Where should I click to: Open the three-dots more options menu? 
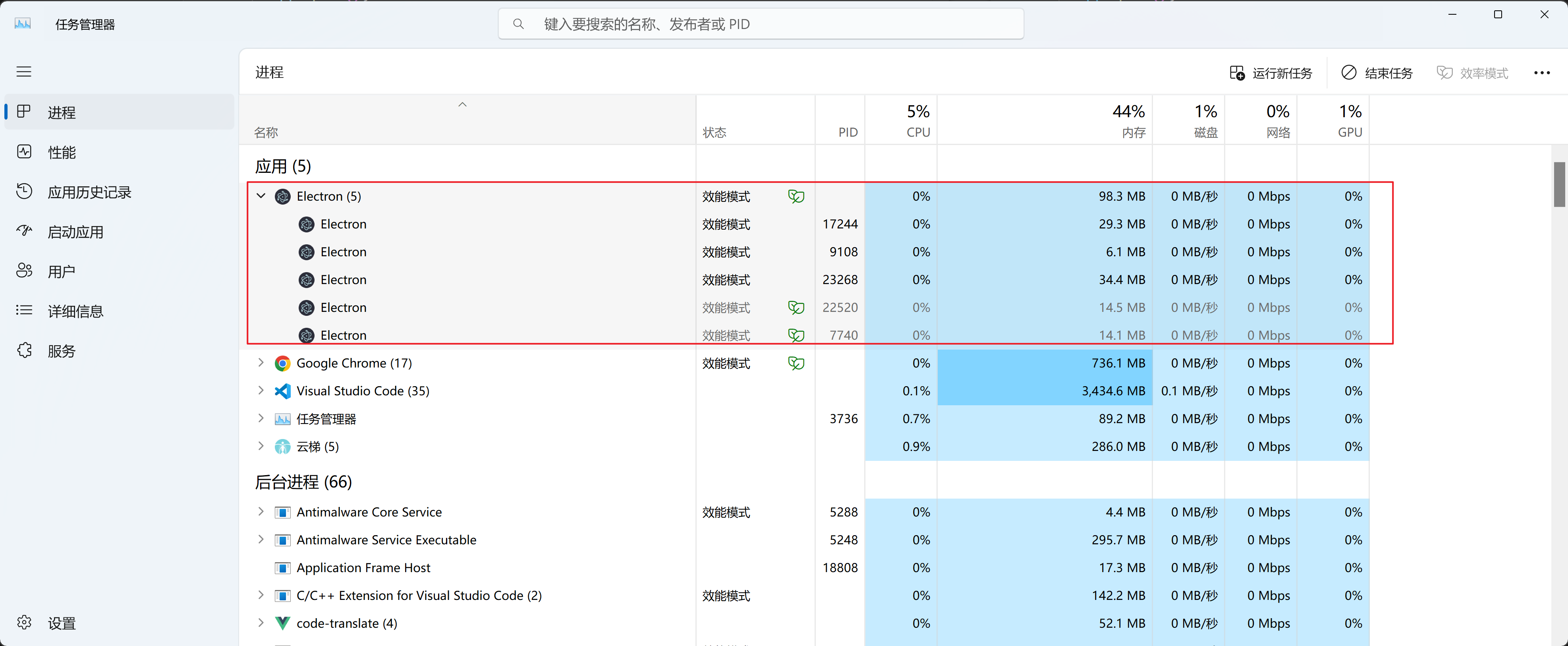[1542, 73]
